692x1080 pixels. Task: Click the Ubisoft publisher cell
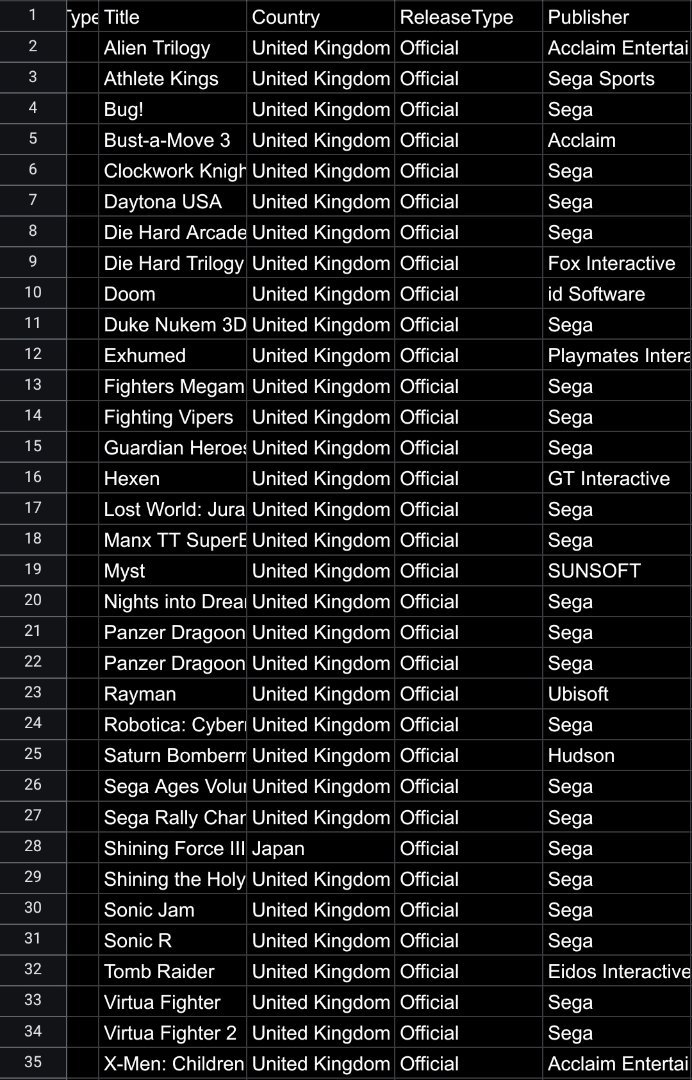[x=618, y=694]
